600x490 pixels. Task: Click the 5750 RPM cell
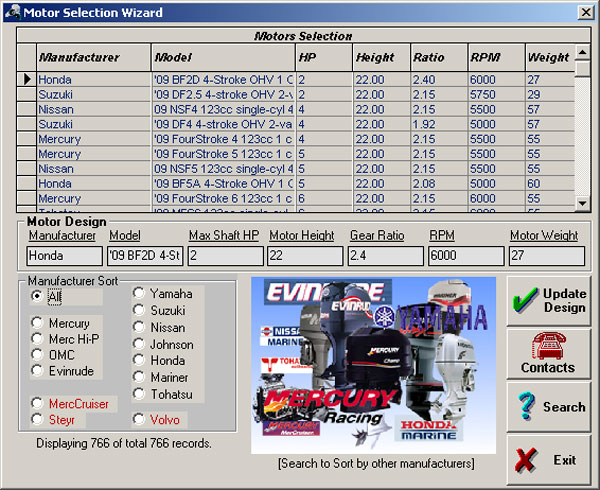[x=497, y=94]
